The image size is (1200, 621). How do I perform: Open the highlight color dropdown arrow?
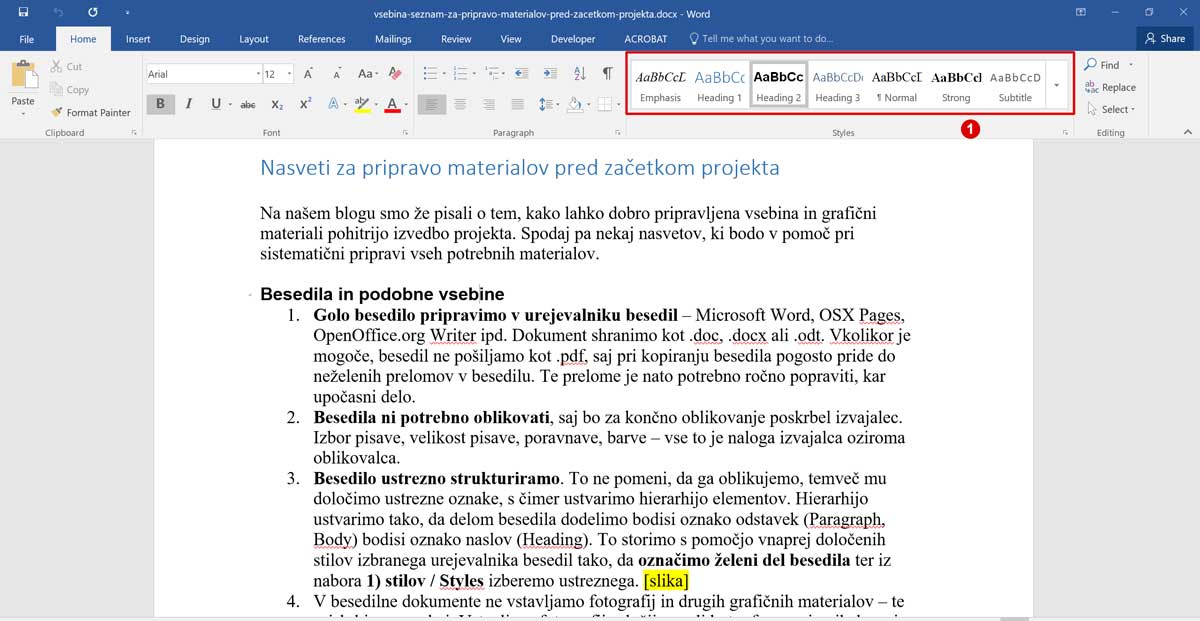coord(376,105)
